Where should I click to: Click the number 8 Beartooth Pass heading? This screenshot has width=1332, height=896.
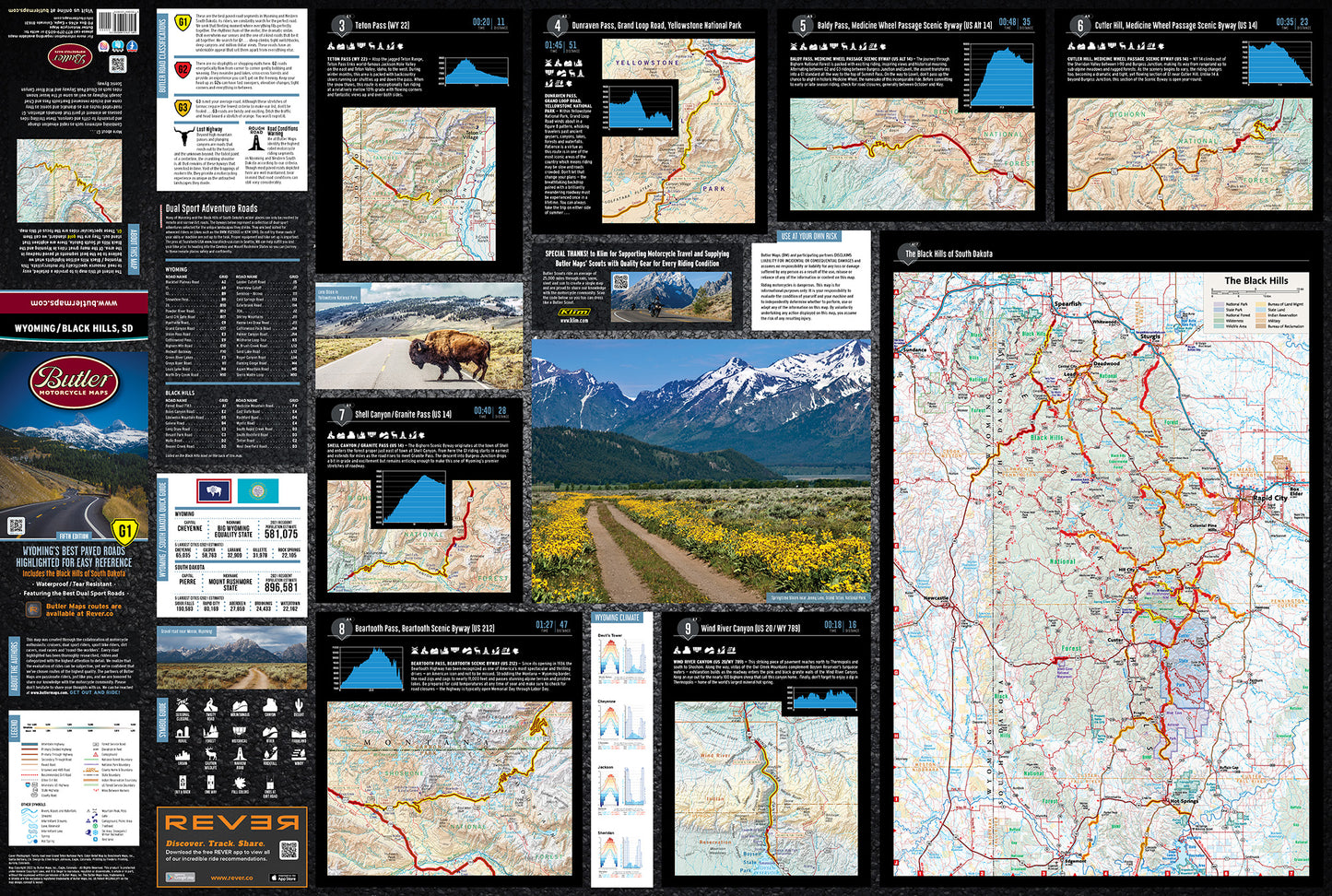[341, 630]
